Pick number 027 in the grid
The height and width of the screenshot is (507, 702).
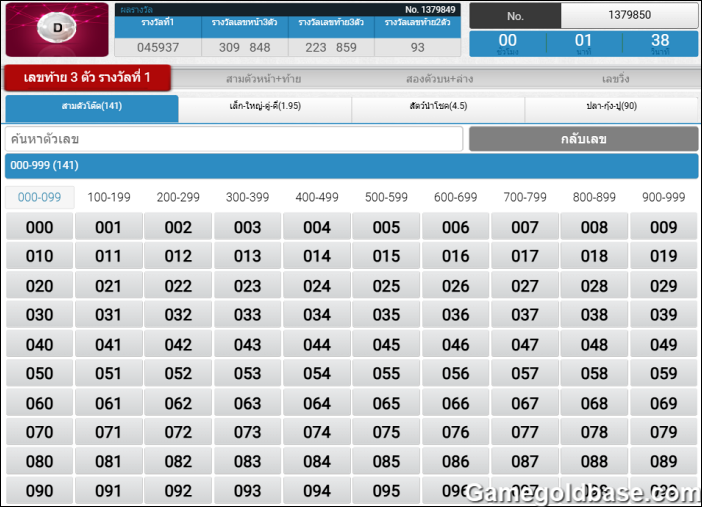tap(525, 286)
